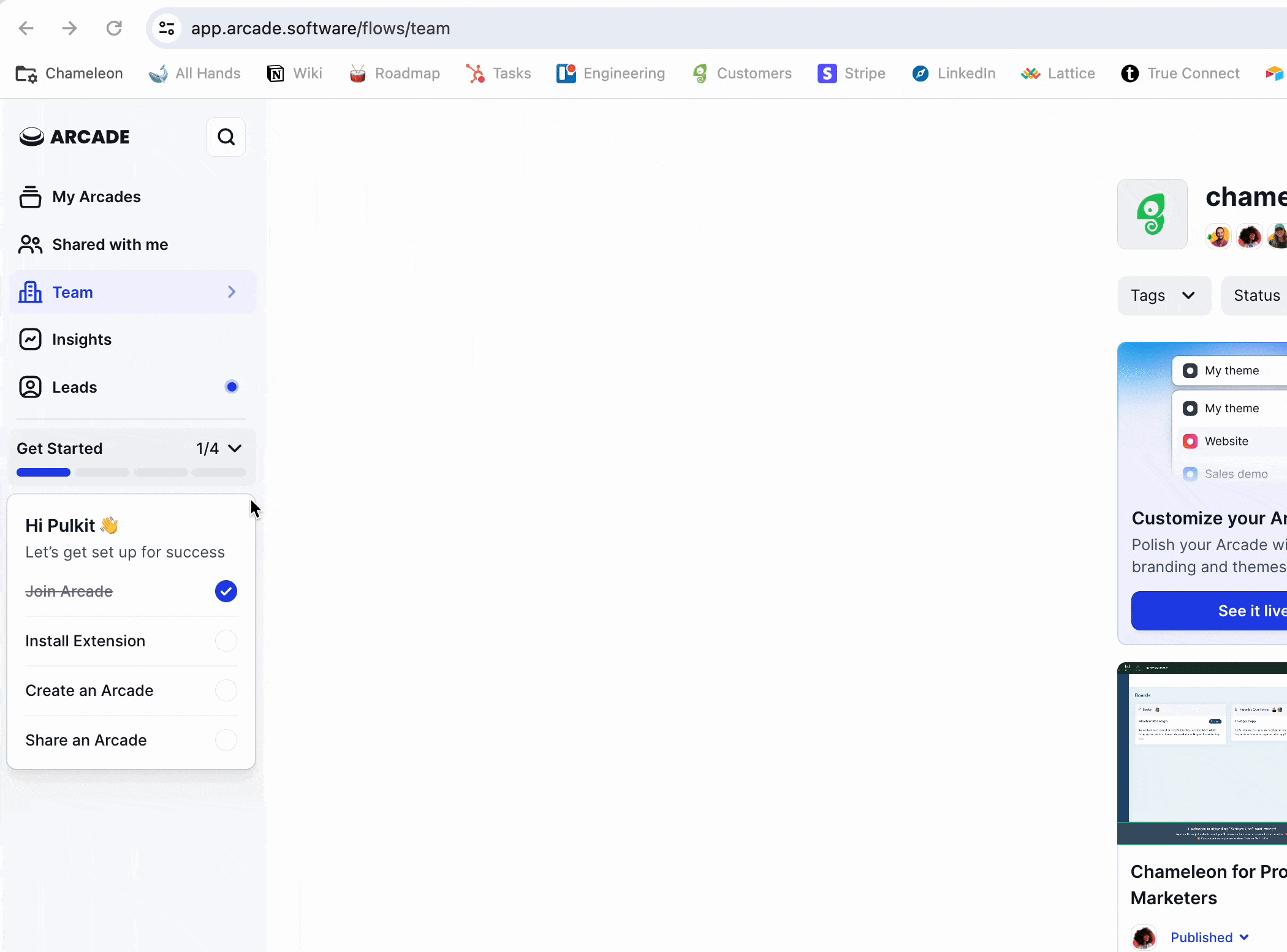Open the Roadmap bookmark
The image size is (1287, 952).
[x=395, y=74]
